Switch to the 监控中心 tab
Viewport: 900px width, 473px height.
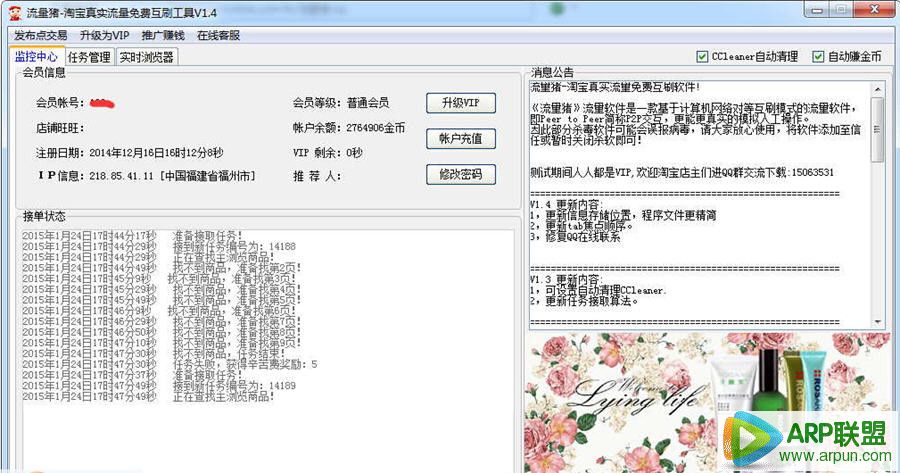click(37, 57)
